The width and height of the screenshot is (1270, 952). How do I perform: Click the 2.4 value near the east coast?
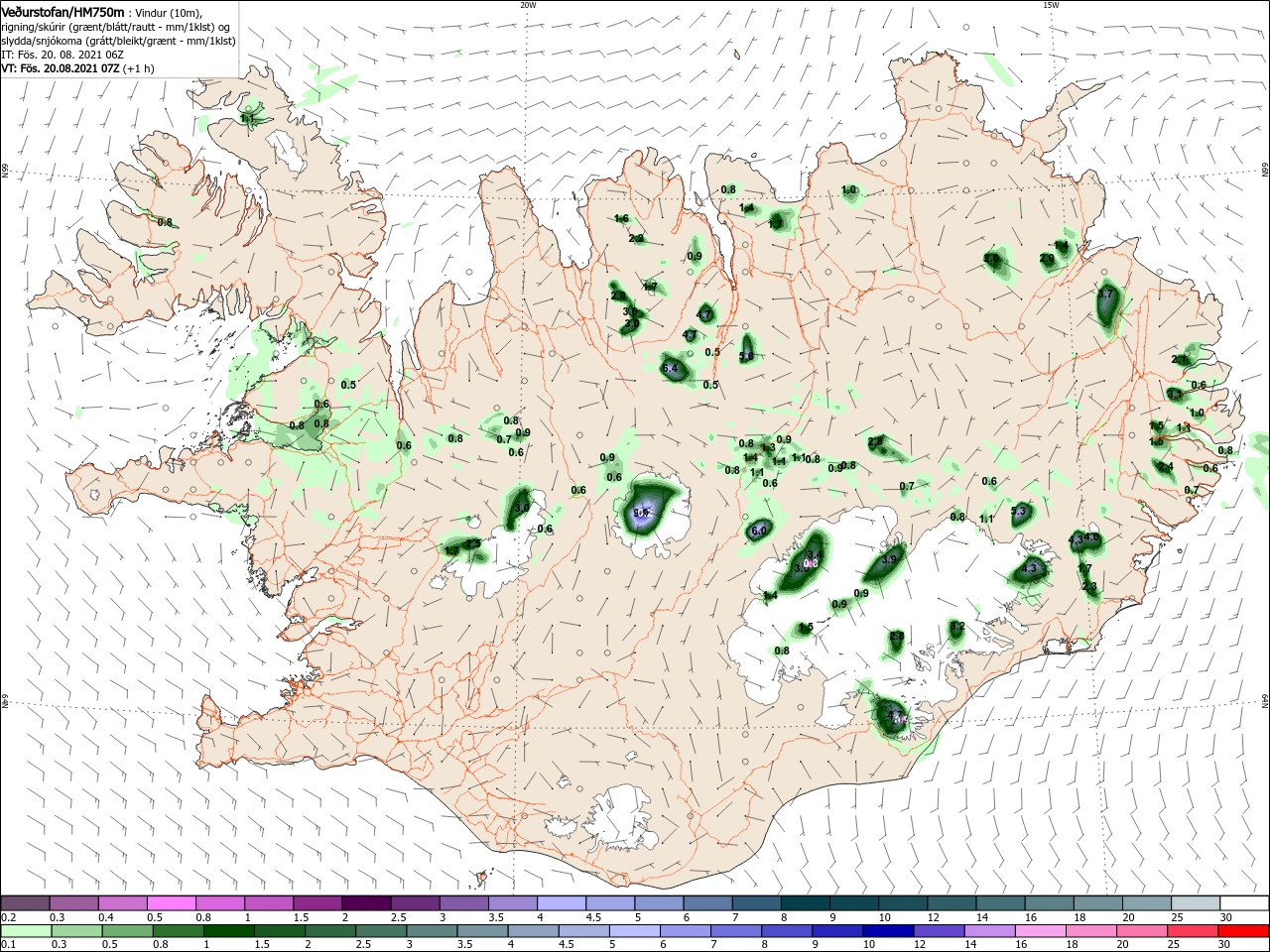1166,466
